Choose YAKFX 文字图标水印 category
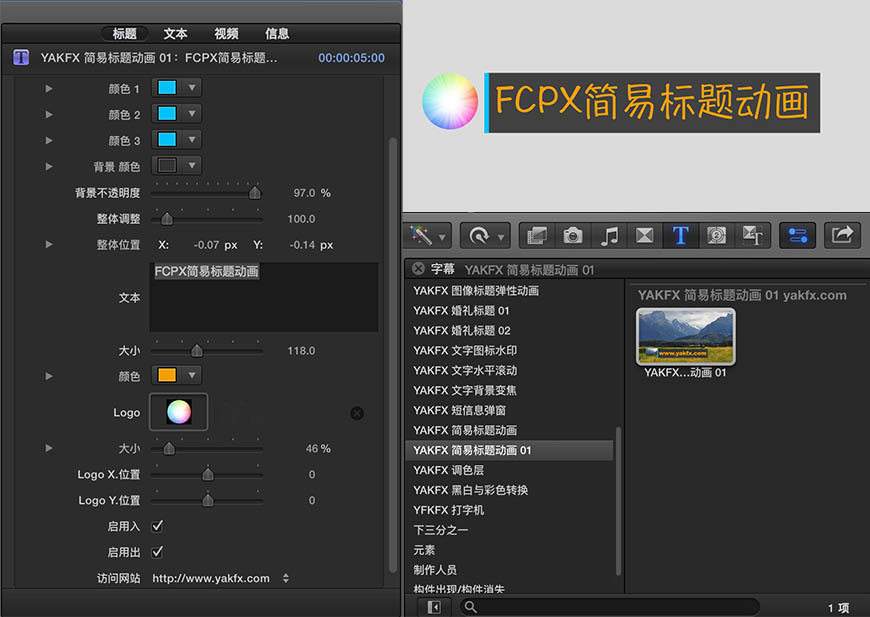The height and width of the screenshot is (617, 870). [465, 351]
